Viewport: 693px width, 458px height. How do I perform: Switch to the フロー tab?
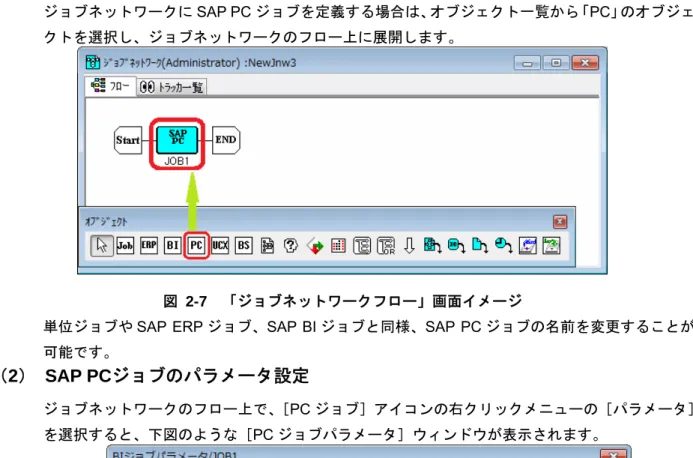click(110, 86)
